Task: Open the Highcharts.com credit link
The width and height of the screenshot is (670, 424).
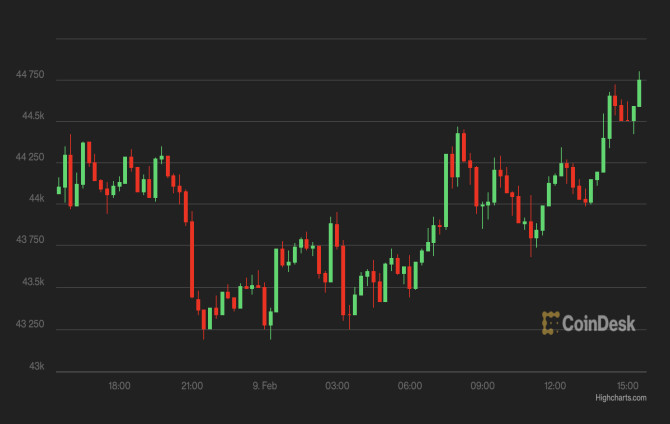Action: (621, 398)
